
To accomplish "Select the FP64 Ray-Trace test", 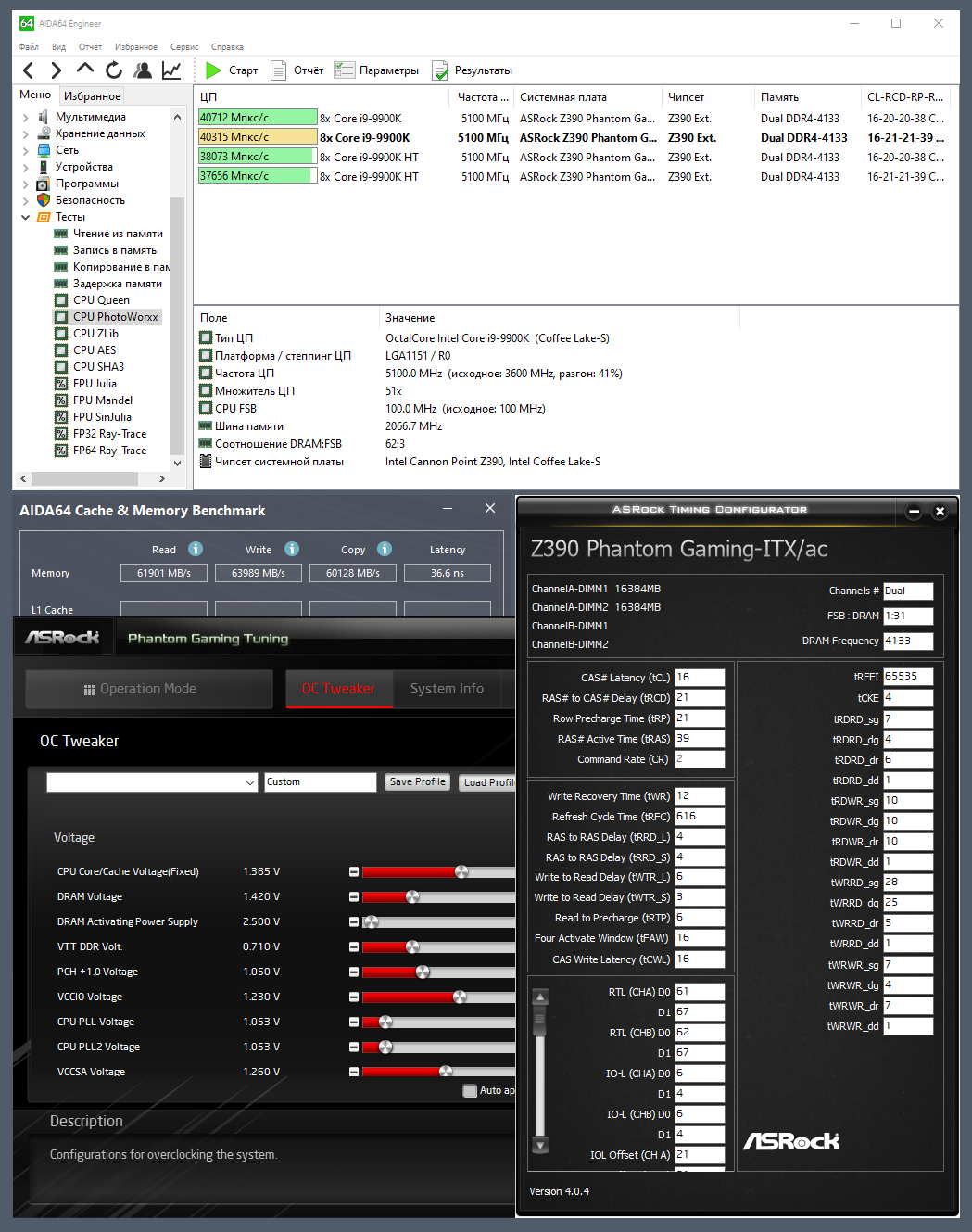I will pyautogui.click(x=109, y=451).
